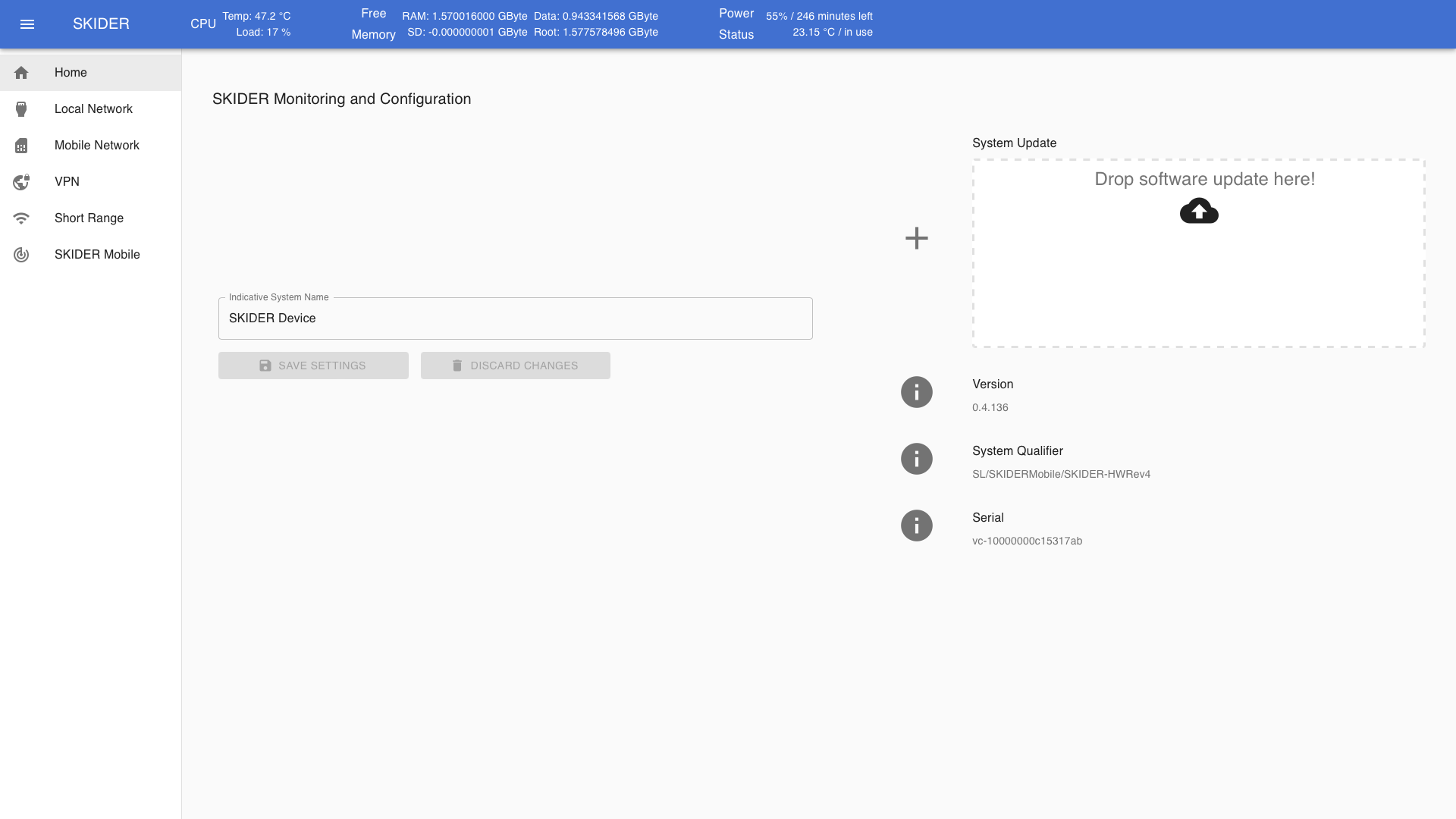The height and width of the screenshot is (819, 1456).
Task: Click the SKIDER title in header
Action: pyautogui.click(x=101, y=24)
